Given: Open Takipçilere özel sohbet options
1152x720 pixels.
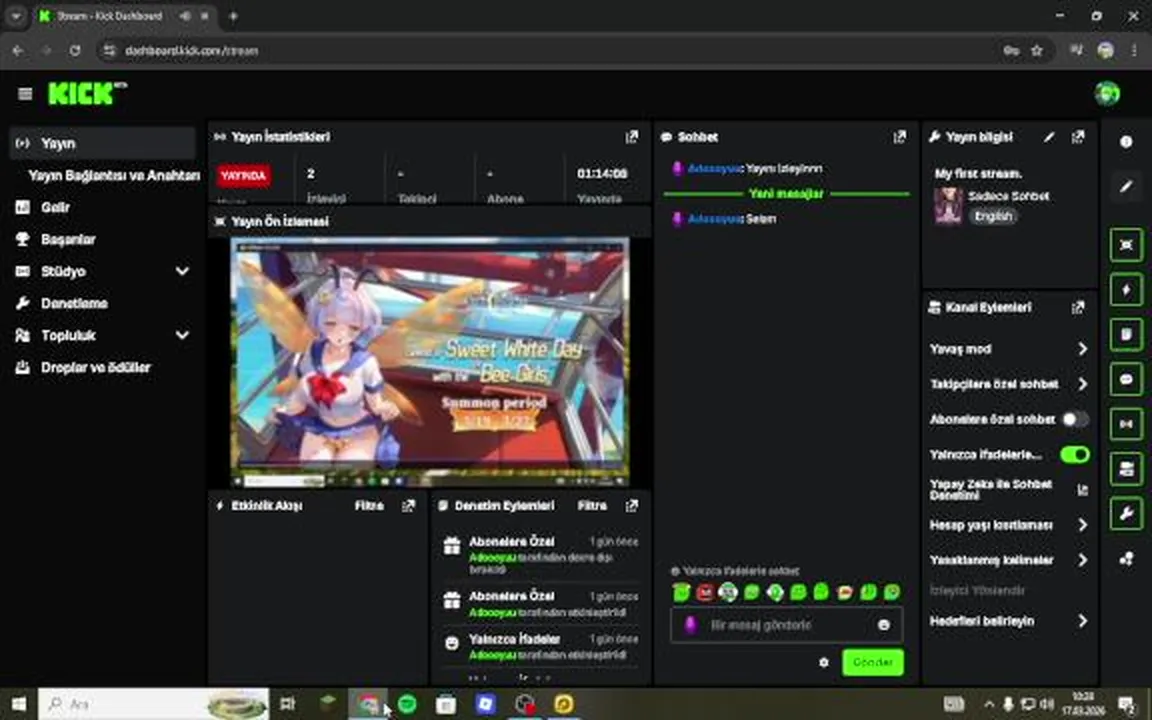Looking at the screenshot, I should [x=1009, y=384].
